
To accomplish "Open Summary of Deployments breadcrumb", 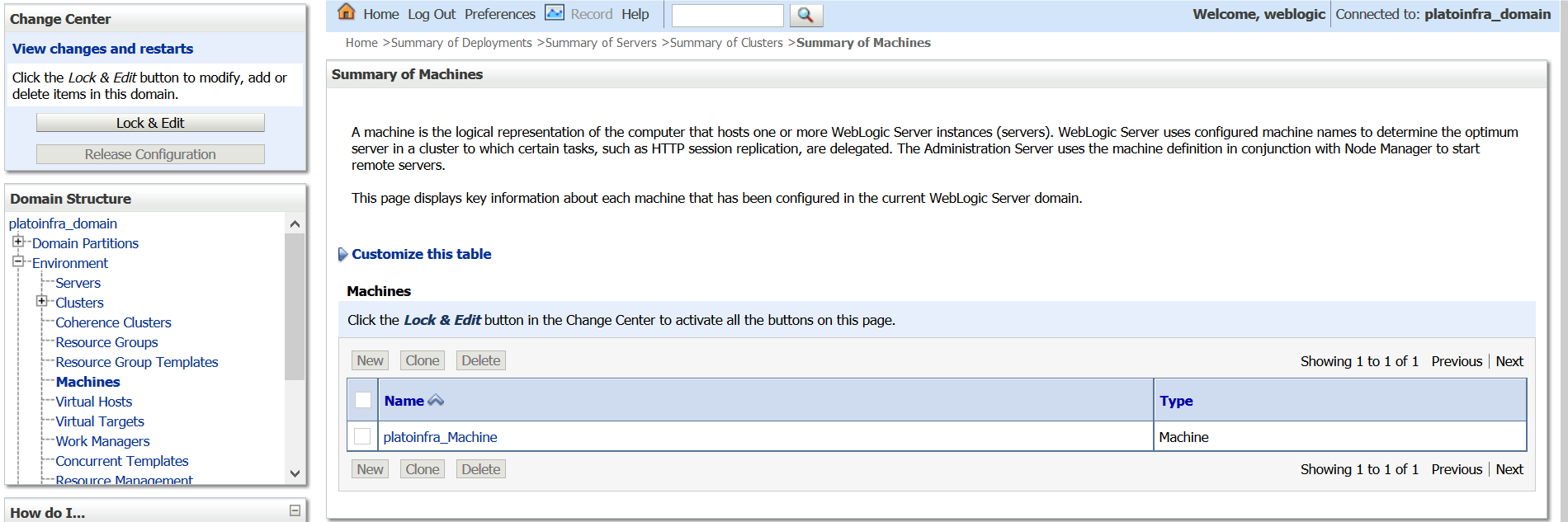I will (x=461, y=43).
